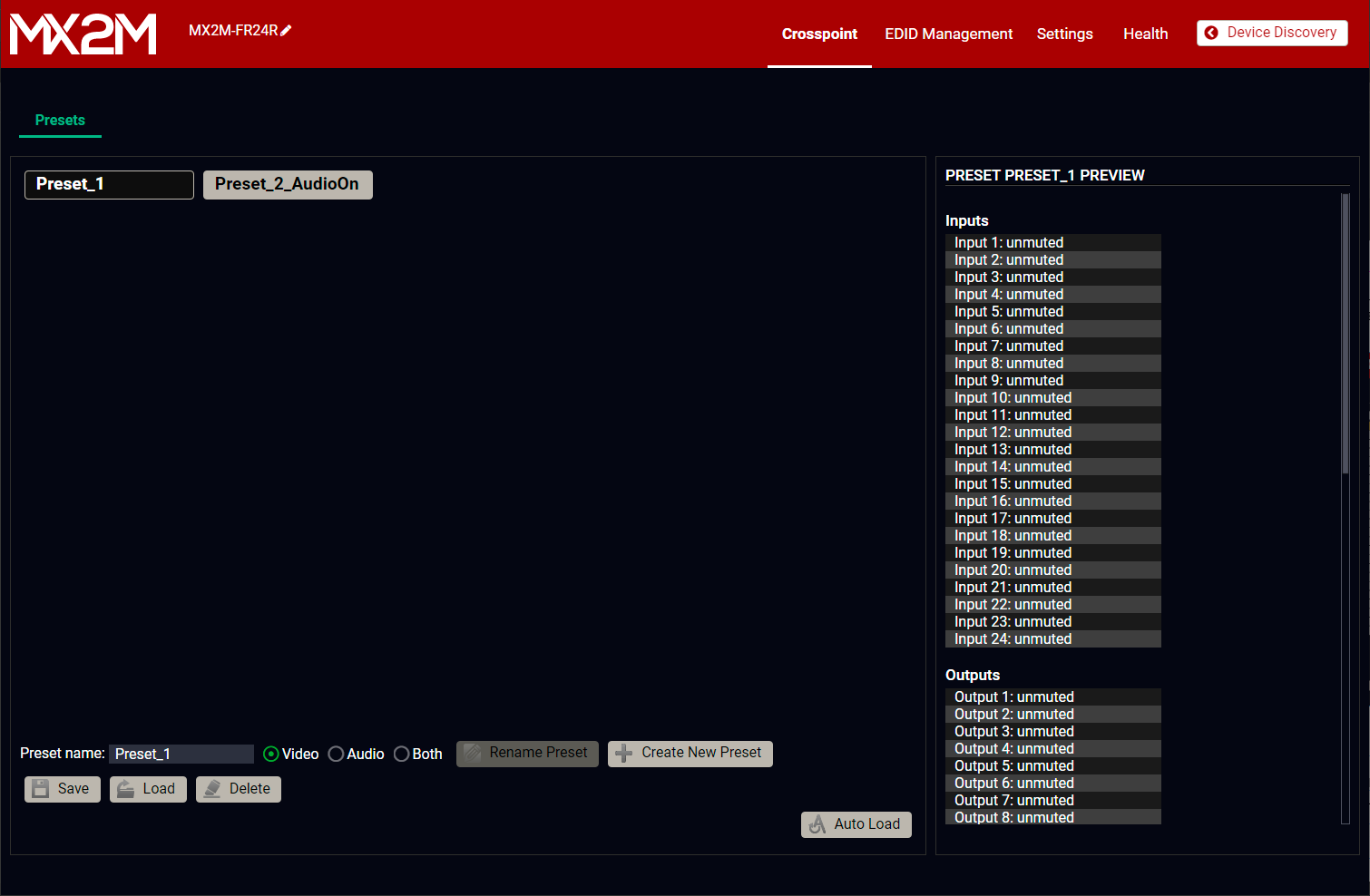
Task: Click the Auto Load icon
Action: click(x=817, y=824)
